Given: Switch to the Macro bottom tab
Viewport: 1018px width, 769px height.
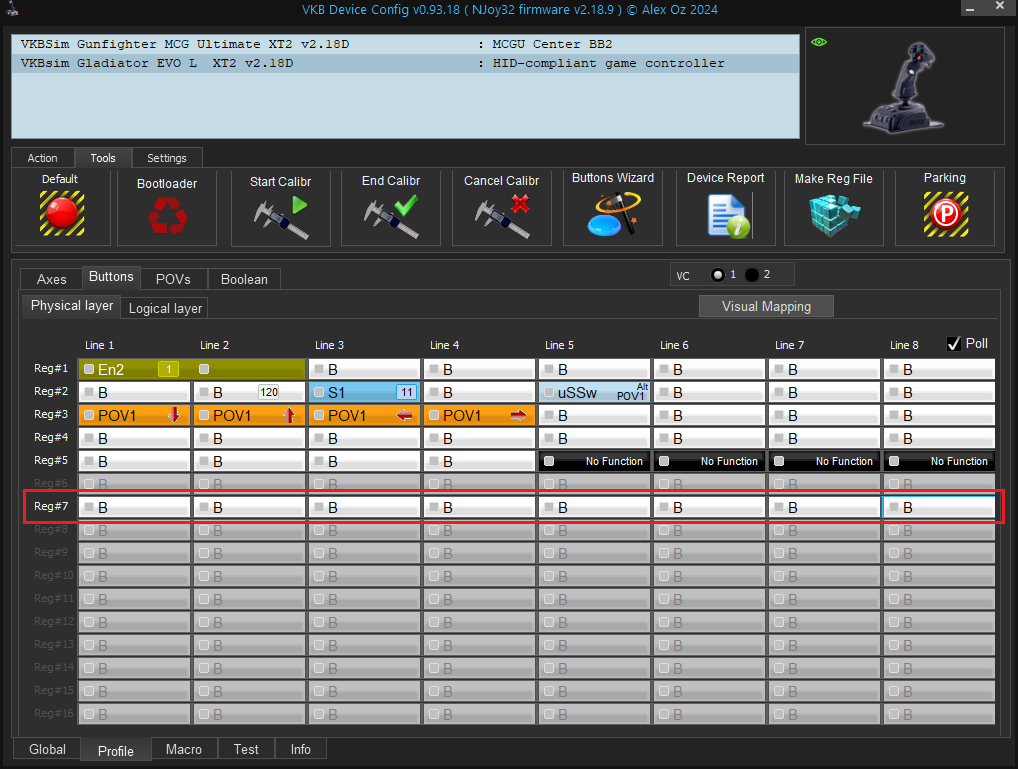Looking at the screenshot, I should tap(184, 749).
